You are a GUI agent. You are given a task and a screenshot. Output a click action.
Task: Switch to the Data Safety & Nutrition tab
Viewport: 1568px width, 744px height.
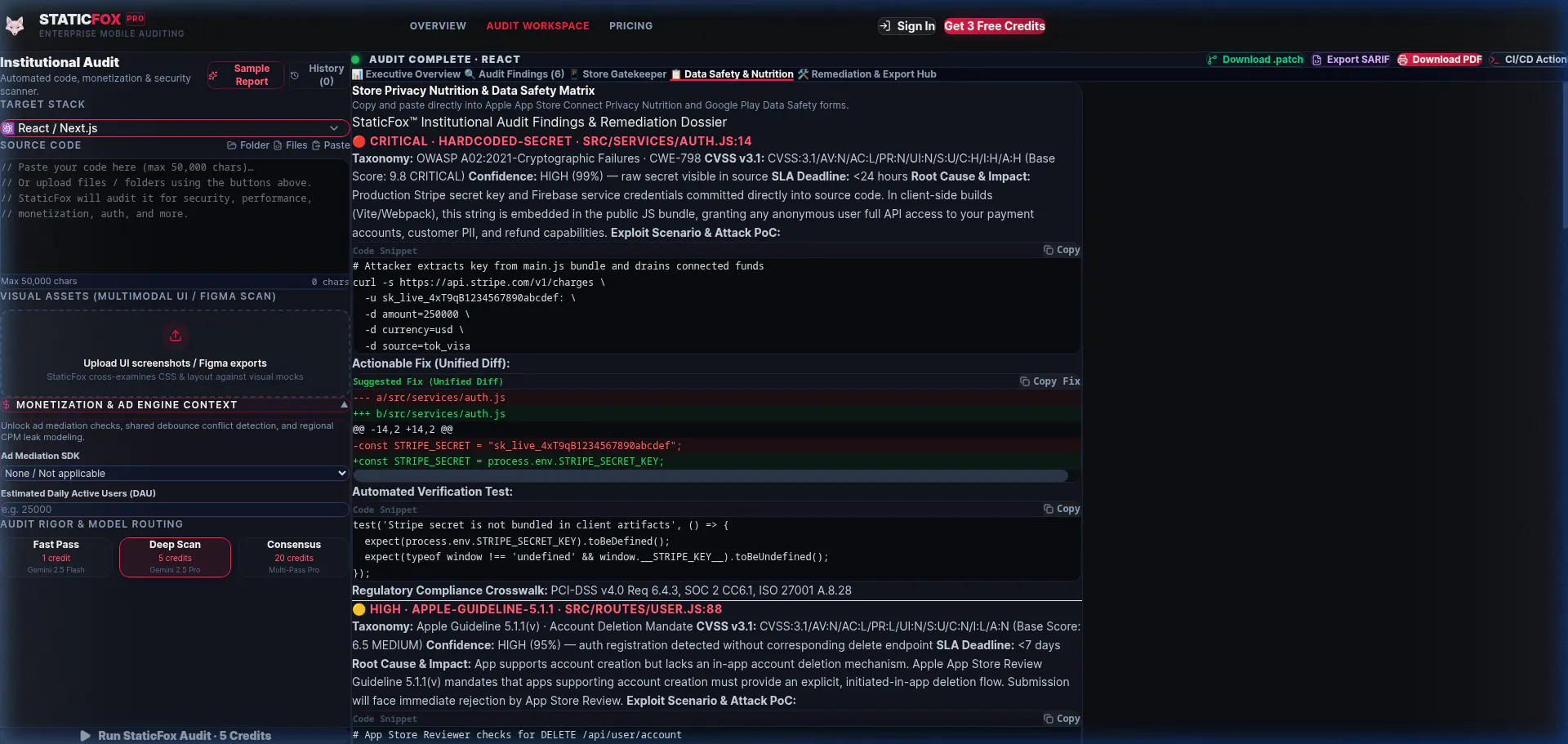pyautogui.click(x=733, y=74)
